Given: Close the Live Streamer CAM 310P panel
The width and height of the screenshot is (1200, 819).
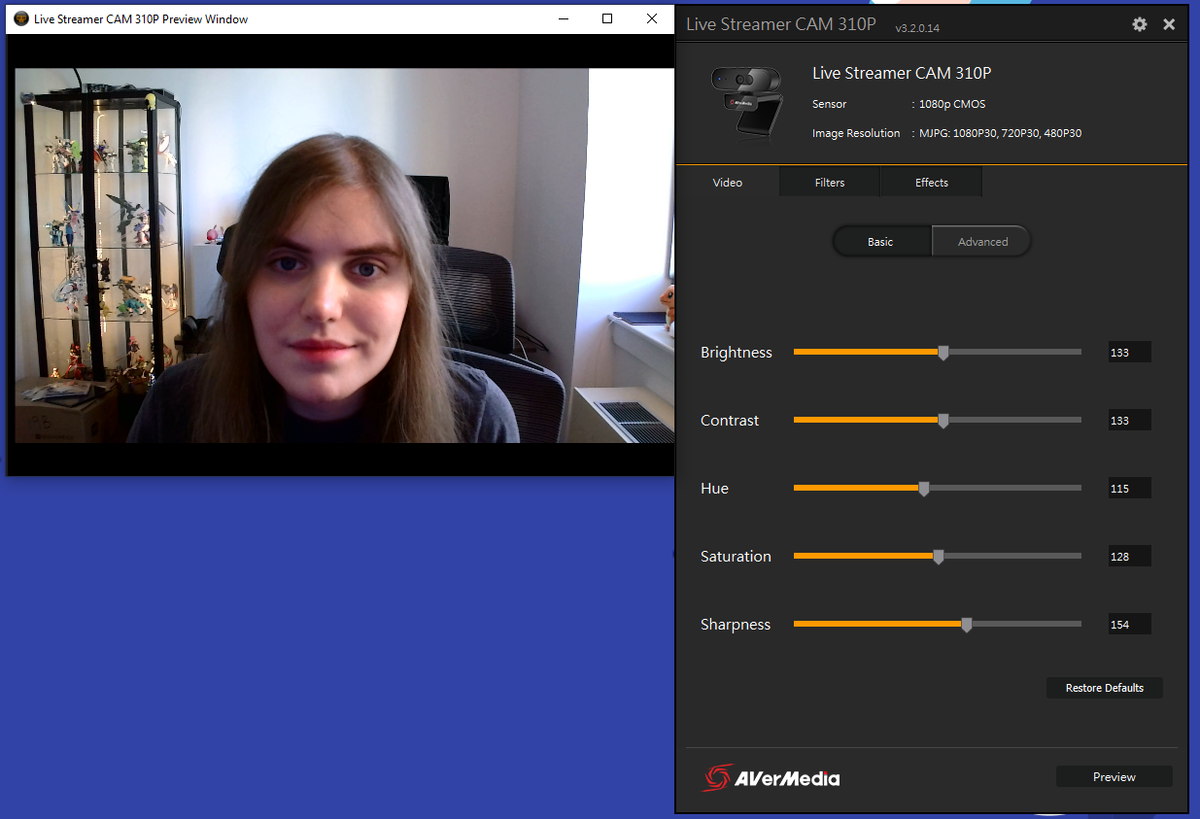Looking at the screenshot, I should 1169,24.
